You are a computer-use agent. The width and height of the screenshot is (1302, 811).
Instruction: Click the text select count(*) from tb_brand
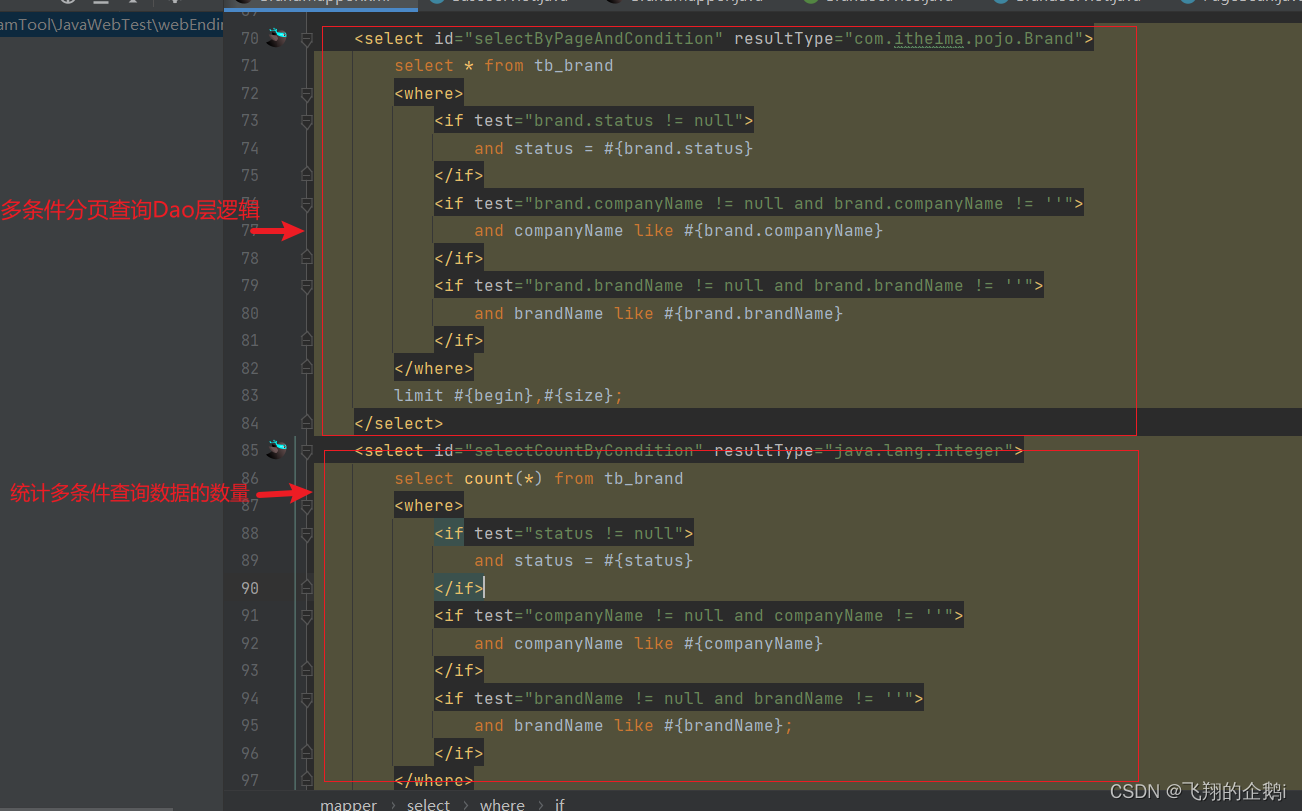539,478
